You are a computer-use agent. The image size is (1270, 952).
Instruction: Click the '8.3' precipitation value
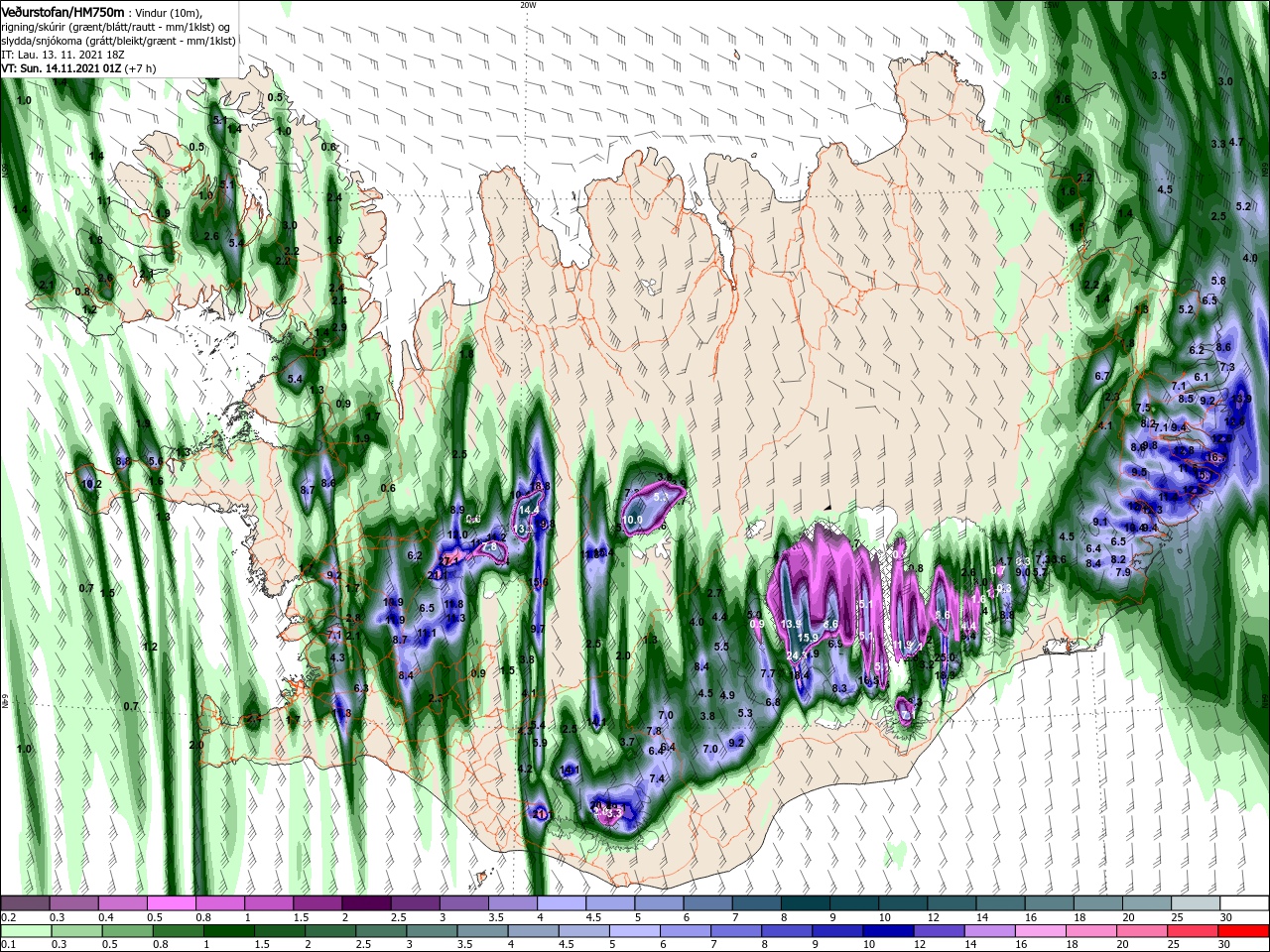pos(839,688)
